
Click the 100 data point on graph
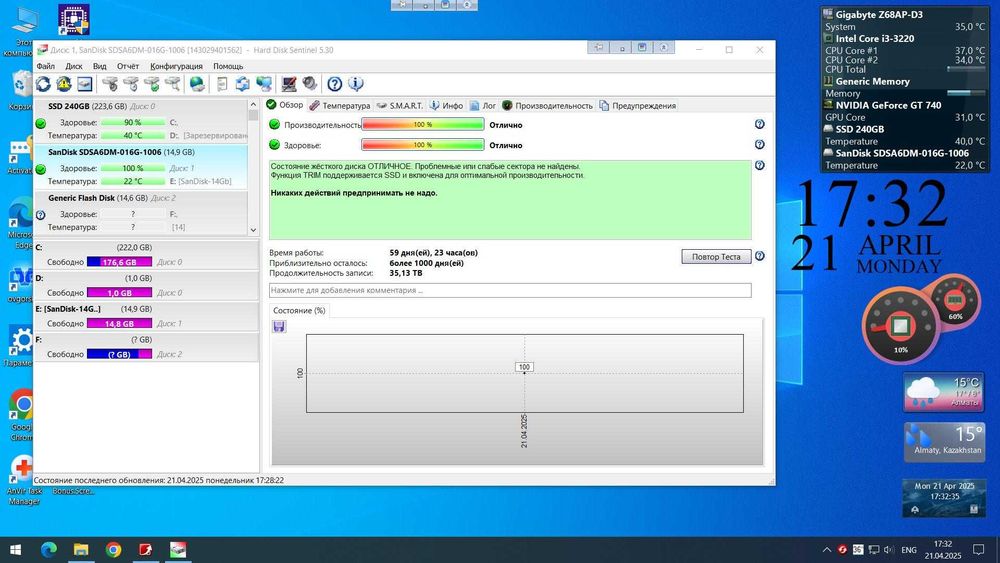click(x=524, y=367)
